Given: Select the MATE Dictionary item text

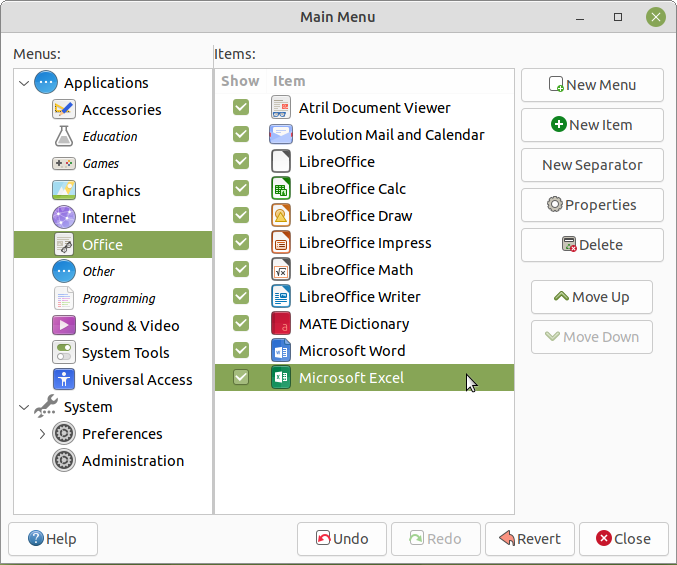Looking at the screenshot, I should [x=354, y=324].
